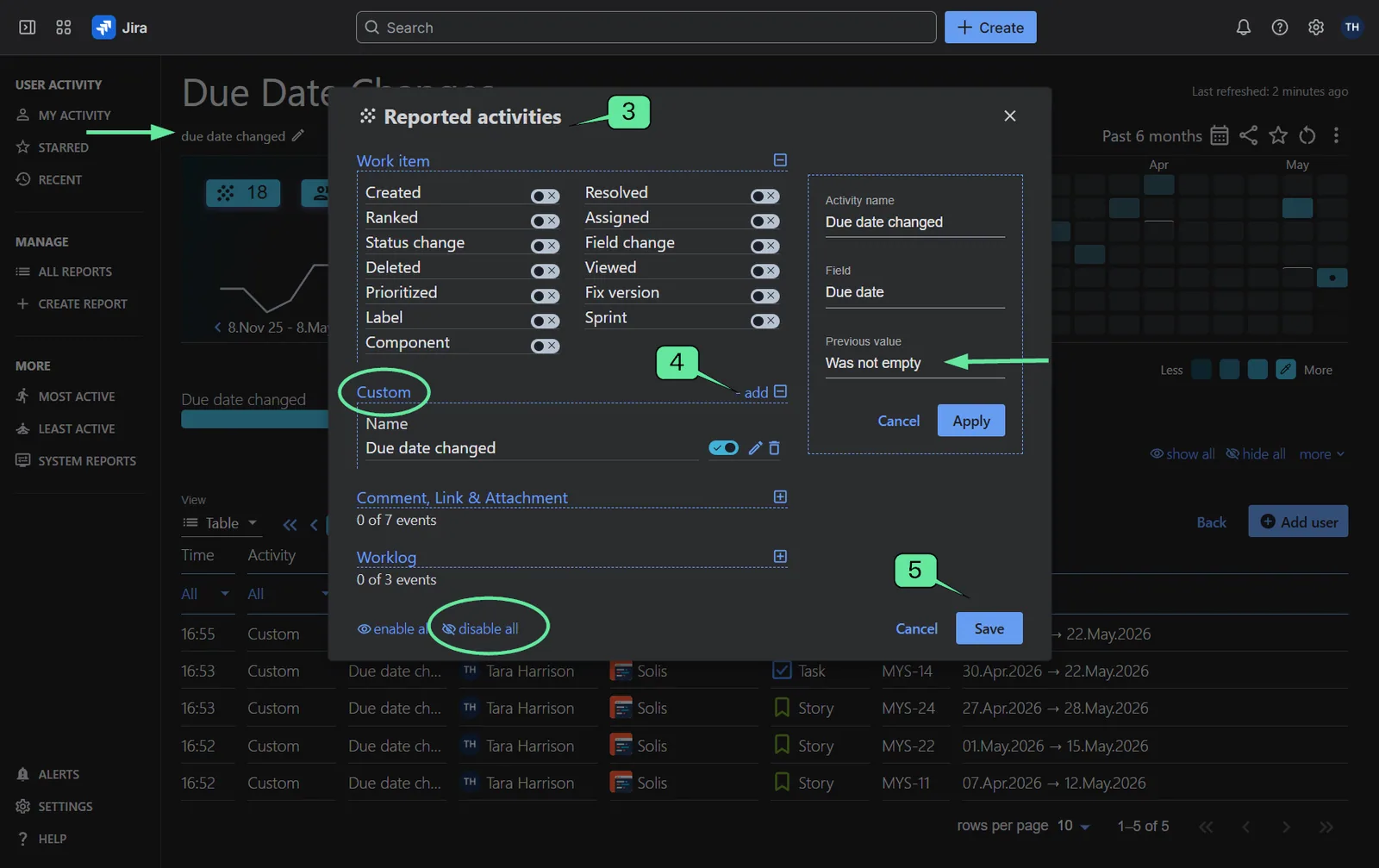The height and width of the screenshot is (868, 1379).
Task: Edit the Activity name field
Action: (x=915, y=222)
